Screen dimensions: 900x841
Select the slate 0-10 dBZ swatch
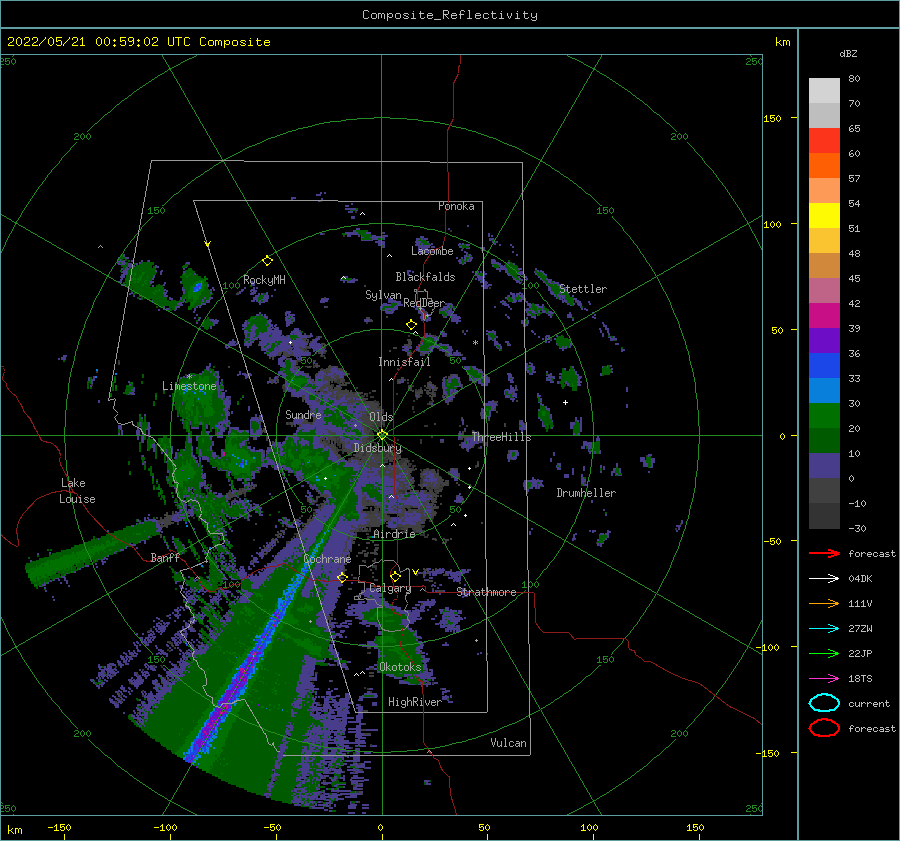click(x=824, y=466)
